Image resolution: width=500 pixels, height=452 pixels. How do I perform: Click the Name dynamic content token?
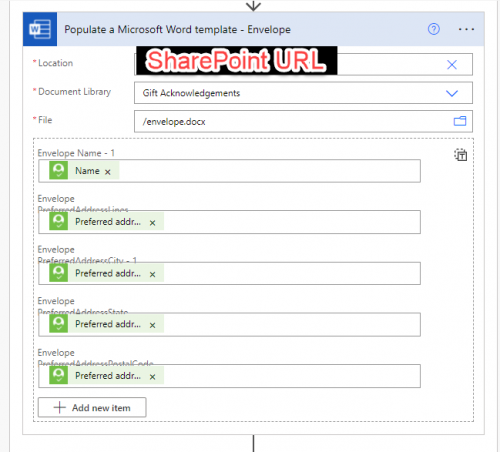click(84, 171)
